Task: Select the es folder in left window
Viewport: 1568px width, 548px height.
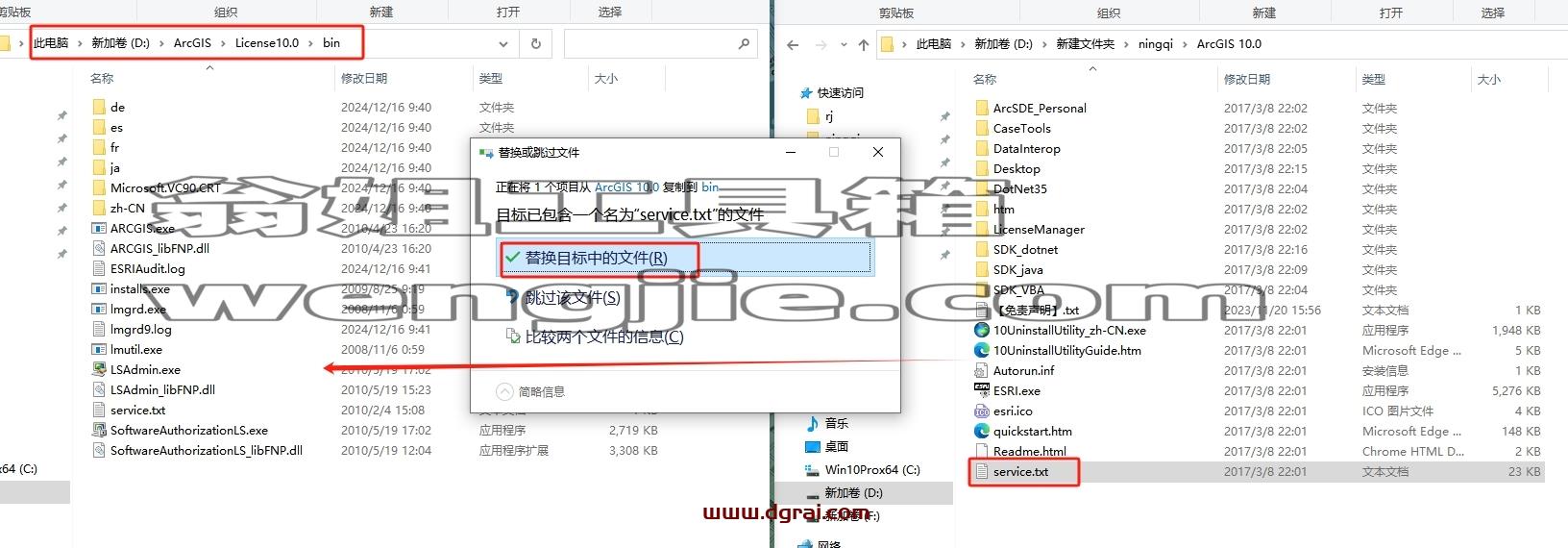Action: [x=116, y=127]
